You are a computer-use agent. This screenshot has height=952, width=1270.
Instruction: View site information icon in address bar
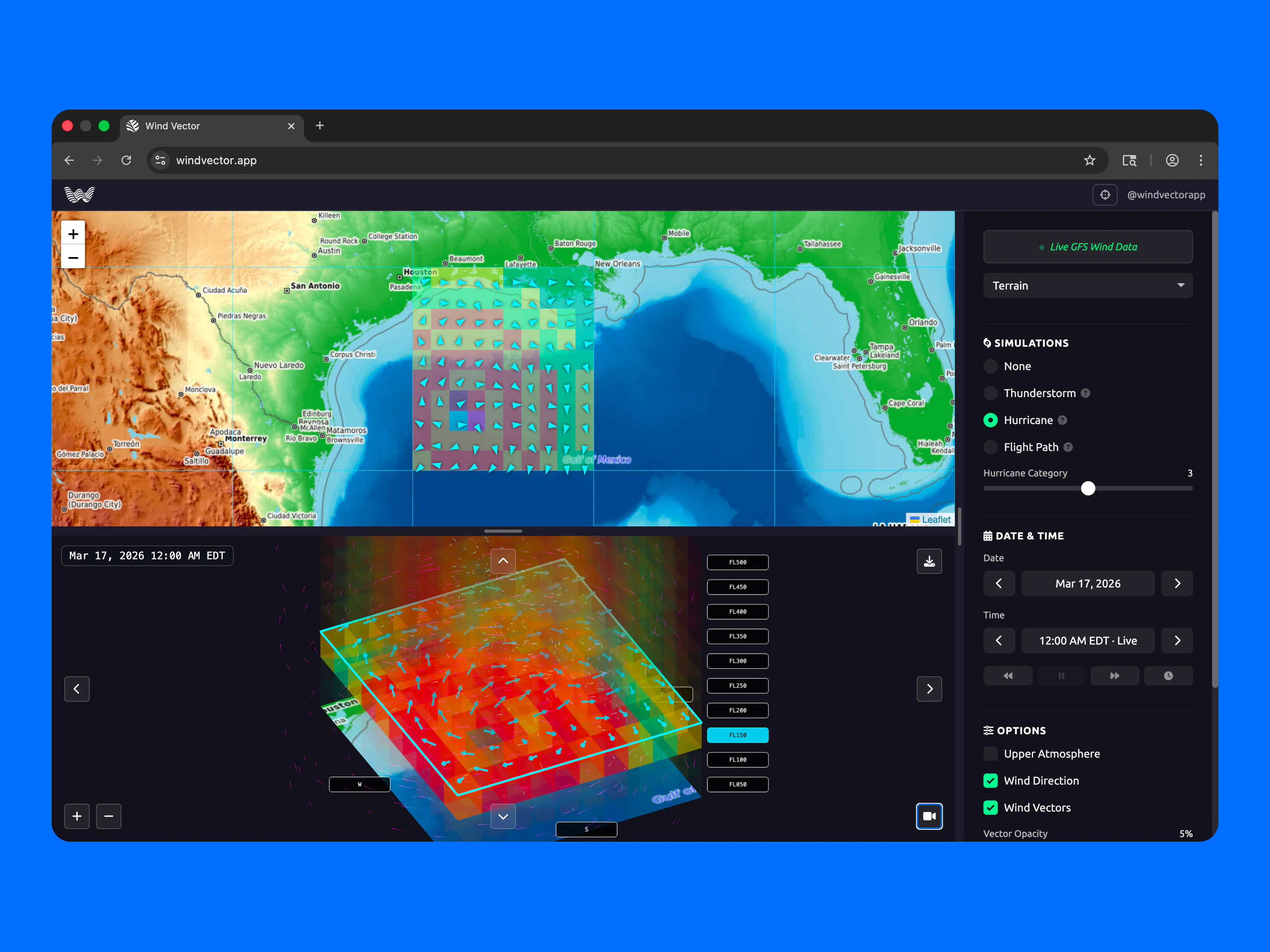point(161,160)
